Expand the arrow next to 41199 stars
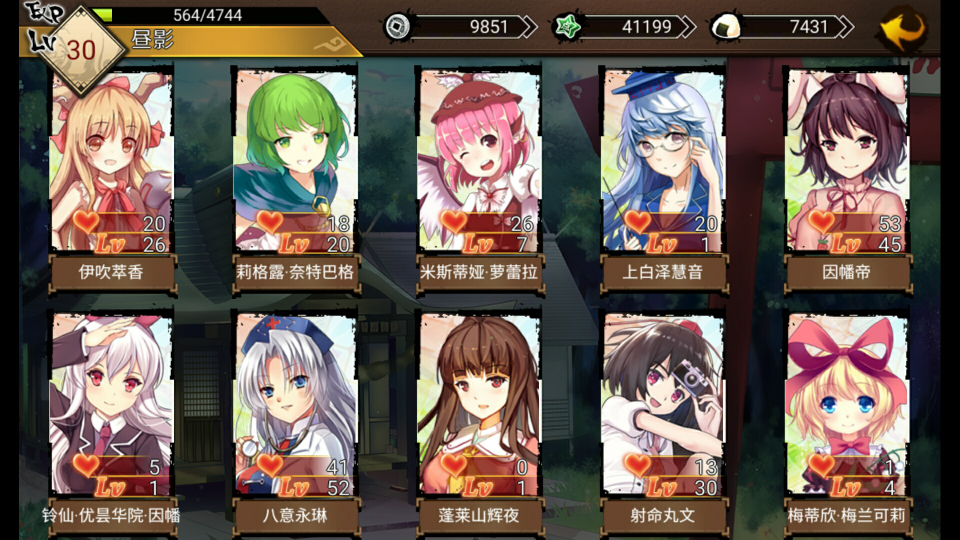This screenshot has height=540, width=960. [688, 27]
